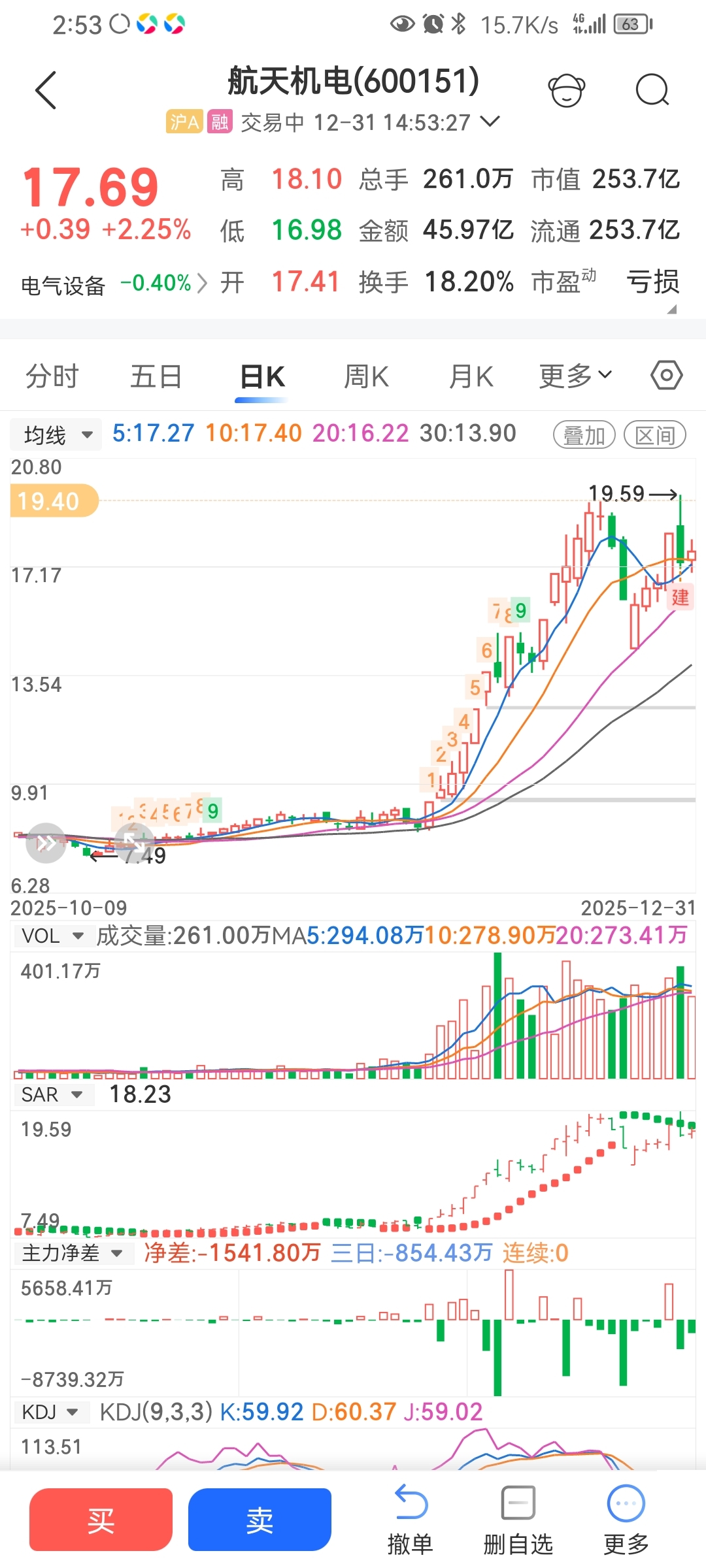This screenshot has width=706, height=1568.
Task: Tap MA20 value 20:16.22
Action: [x=361, y=433]
